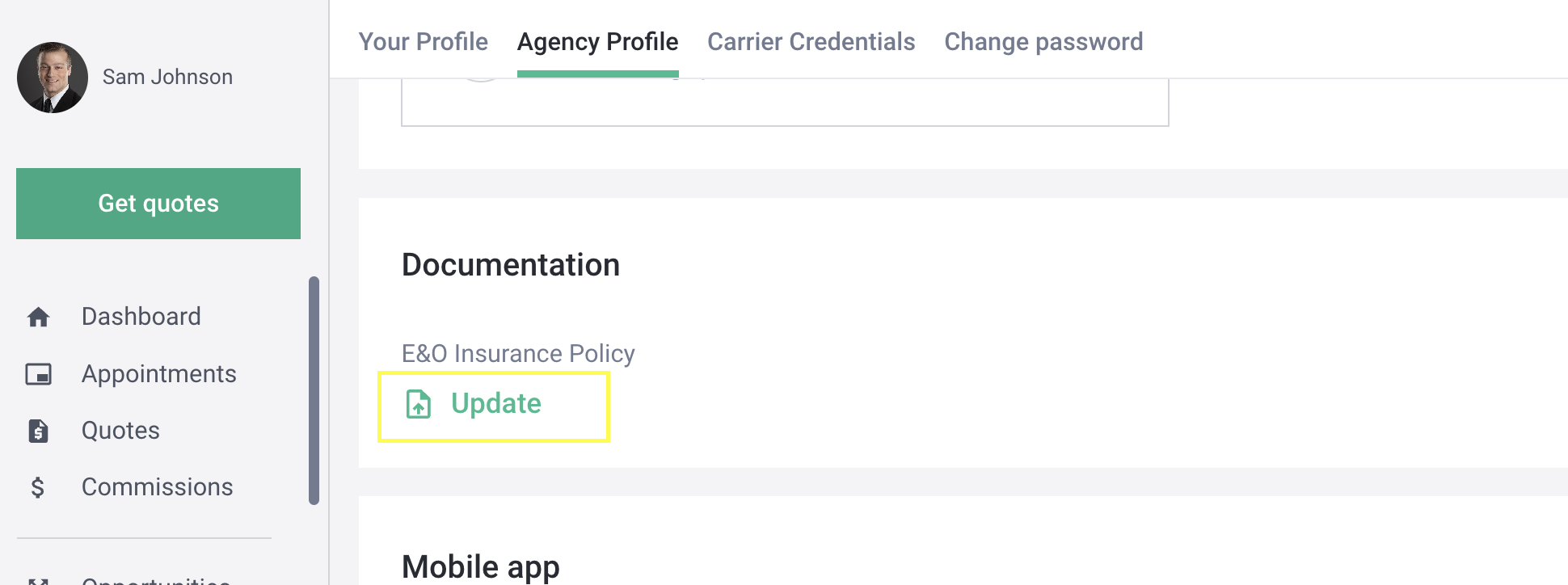Click the file upload icon beside Update
Screen dimensions: 1568x585
[416, 403]
